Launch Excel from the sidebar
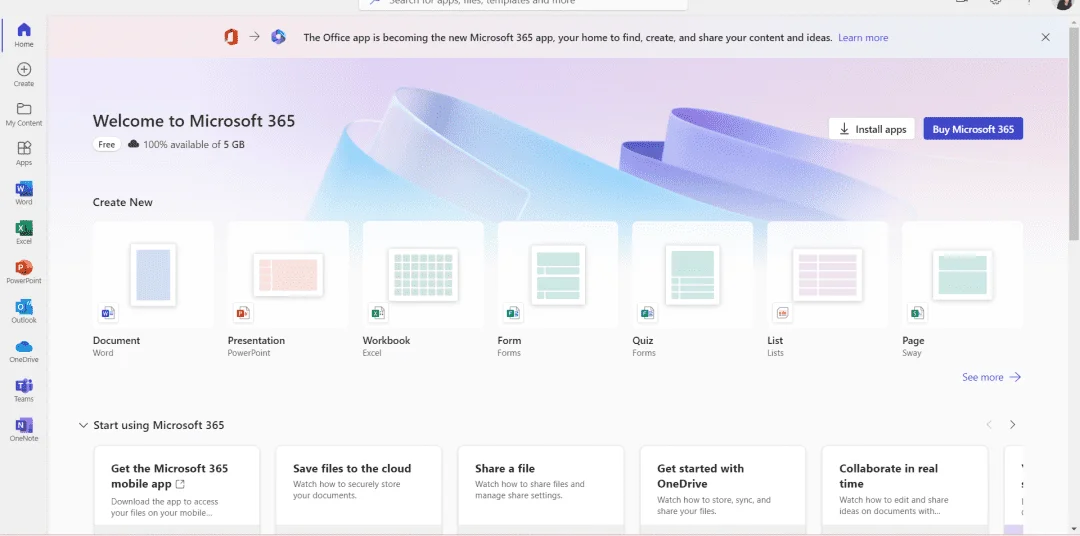This screenshot has width=1080, height=536. pyautogui.click(x=23, y=232)
